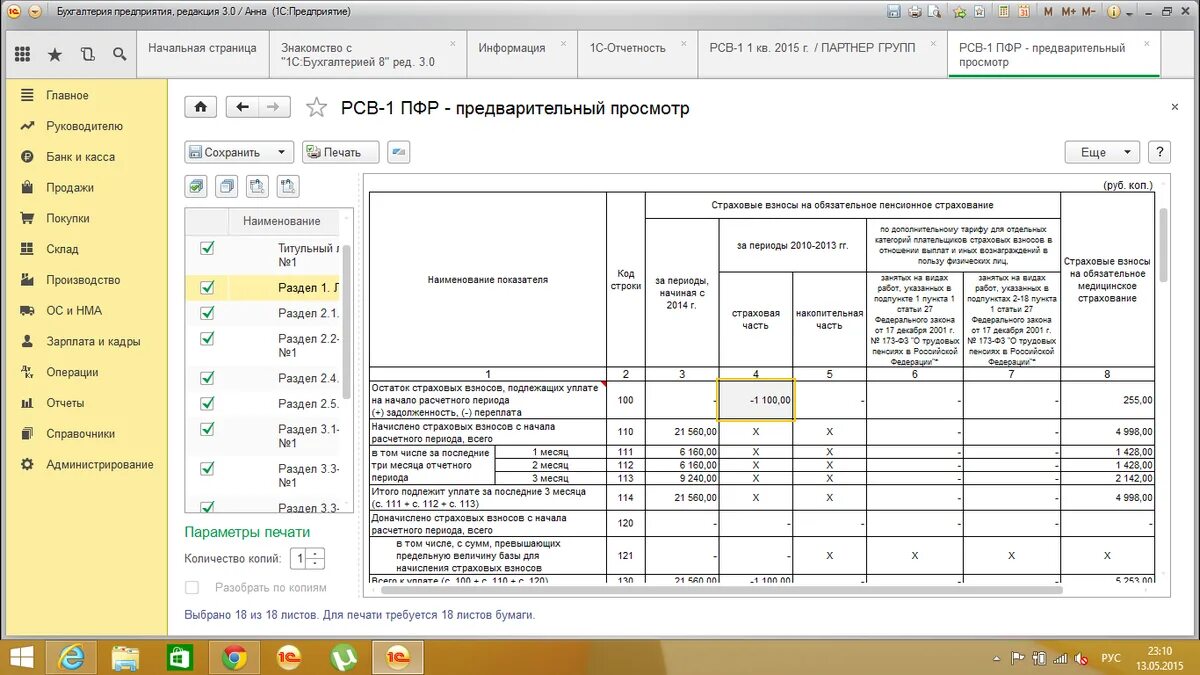The width and height of the screenshot is (1200, 675).
Task: Go to home page button
Action: coord(201,107)
